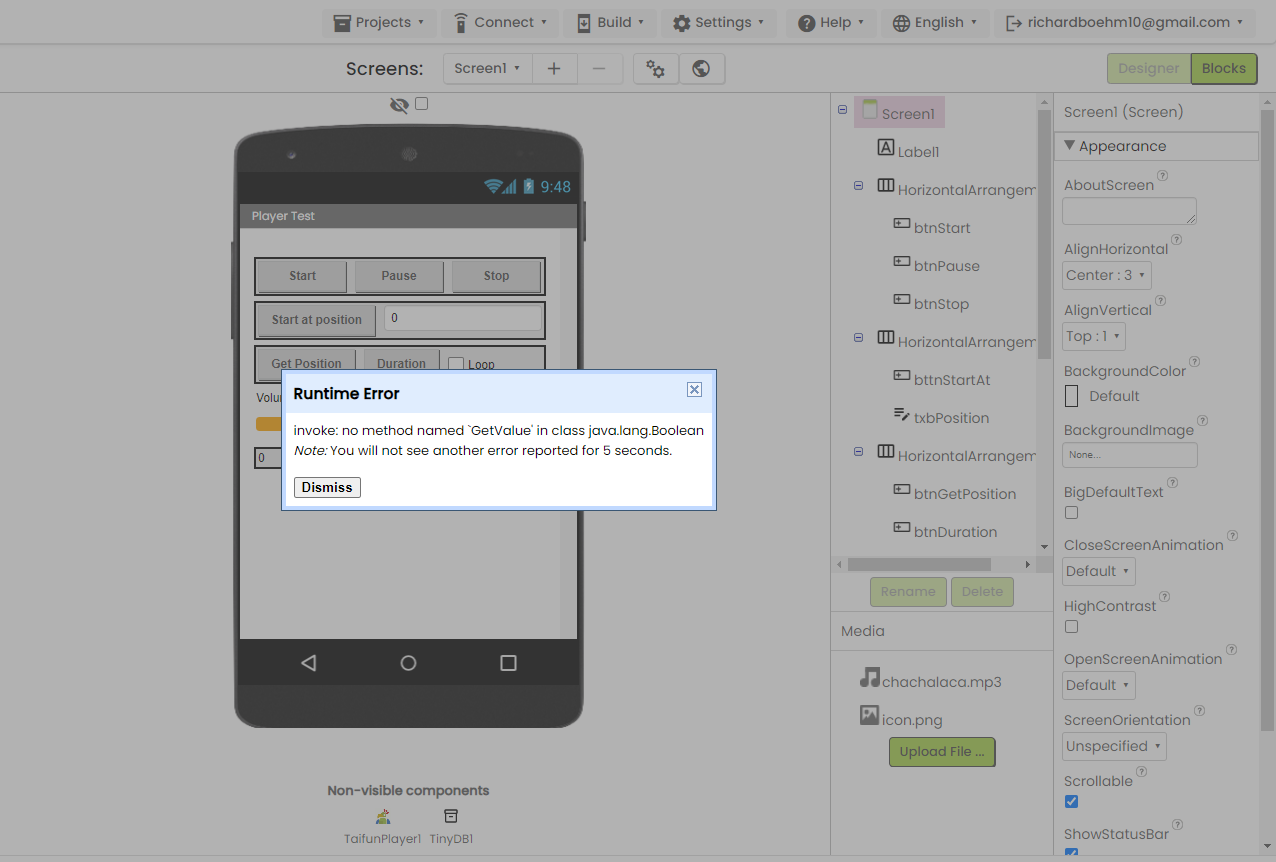The width and height of the screenshot is (1276, 862).
Task: Click the image icon beside icon.png
Action: tap(870, 718)
